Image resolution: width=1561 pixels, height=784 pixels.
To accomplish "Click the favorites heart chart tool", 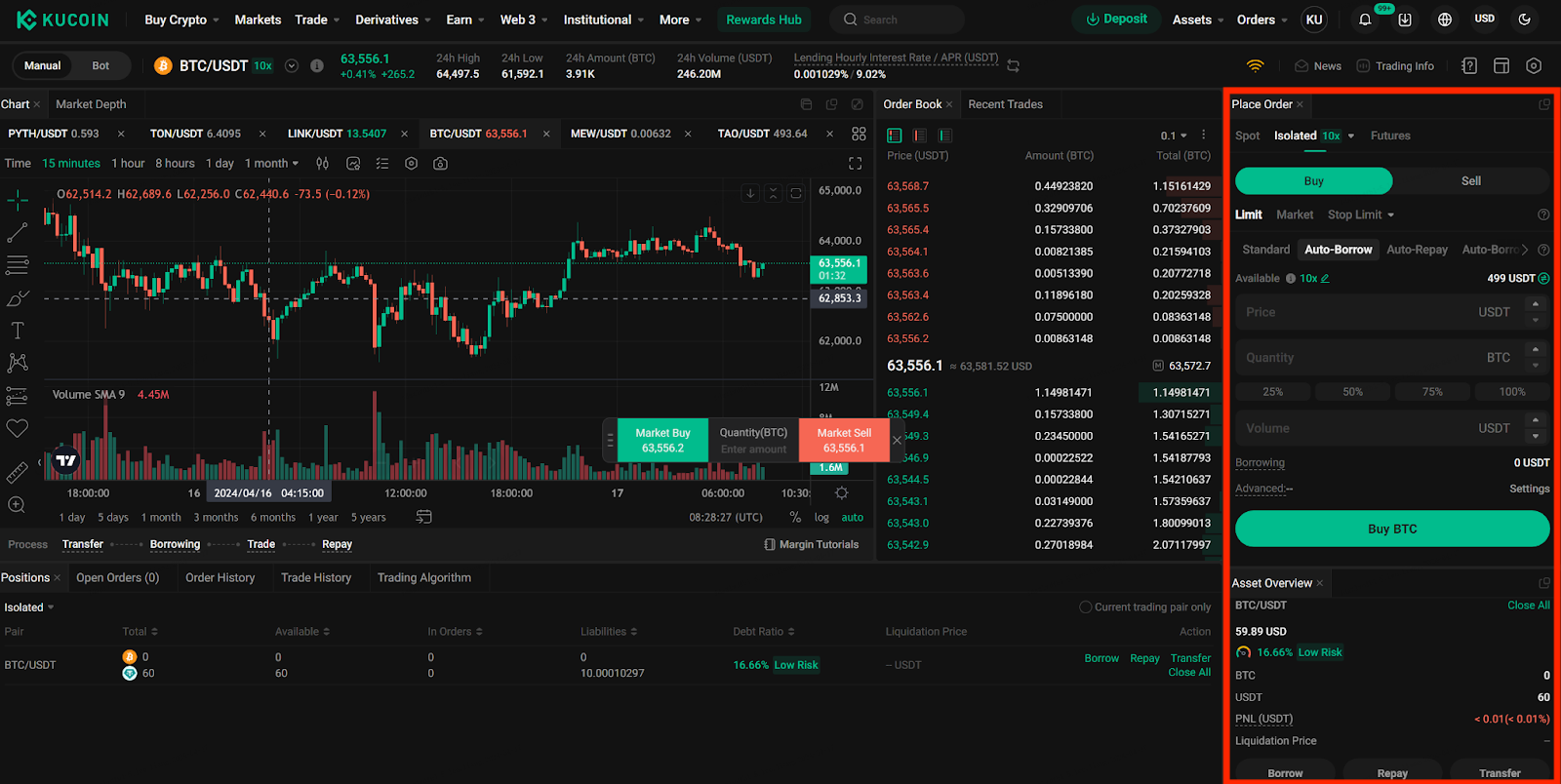I will [x=18, y=428].
